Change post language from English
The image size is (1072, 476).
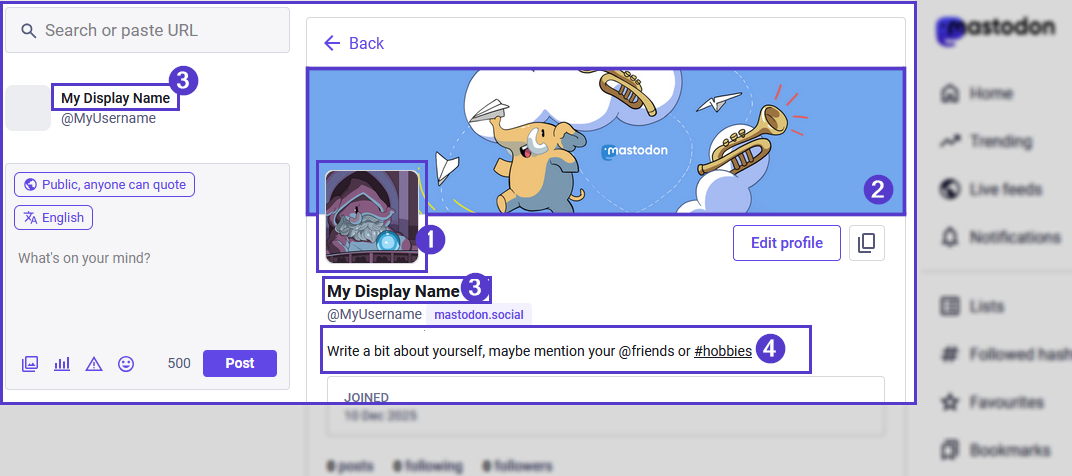click(53, 217)
